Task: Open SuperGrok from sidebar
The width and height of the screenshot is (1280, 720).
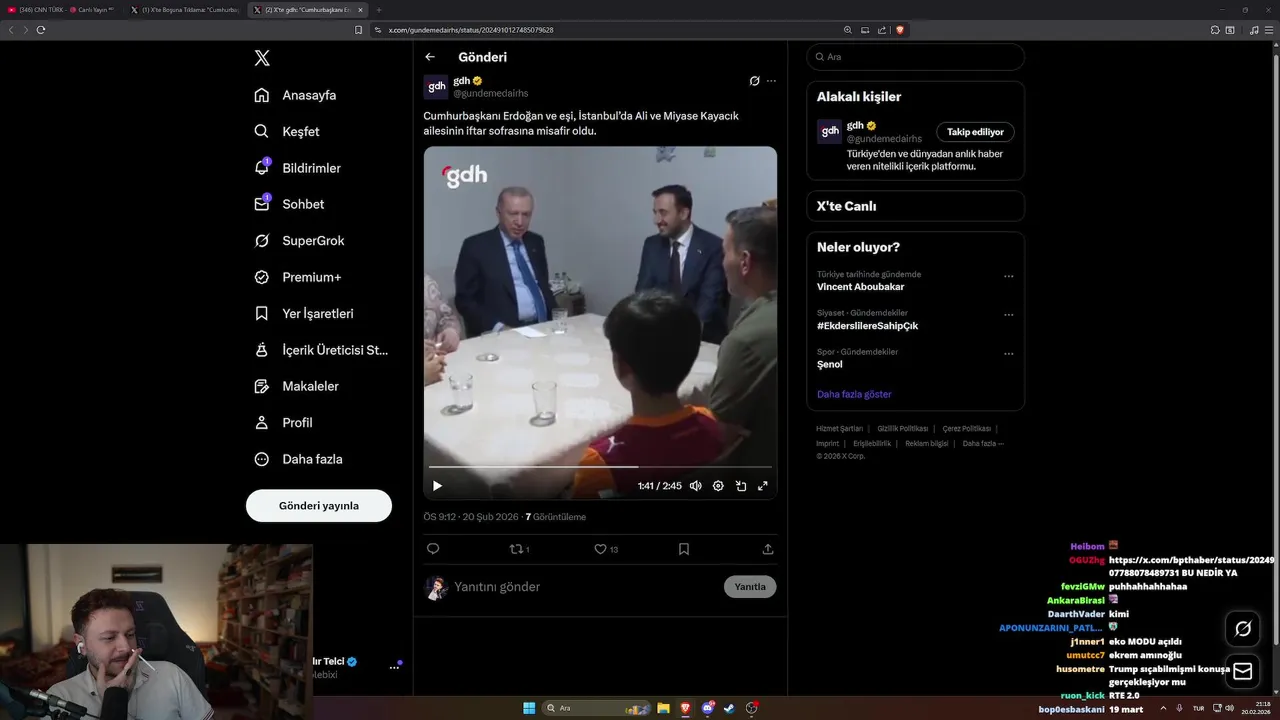Action: tap(300, 241)
